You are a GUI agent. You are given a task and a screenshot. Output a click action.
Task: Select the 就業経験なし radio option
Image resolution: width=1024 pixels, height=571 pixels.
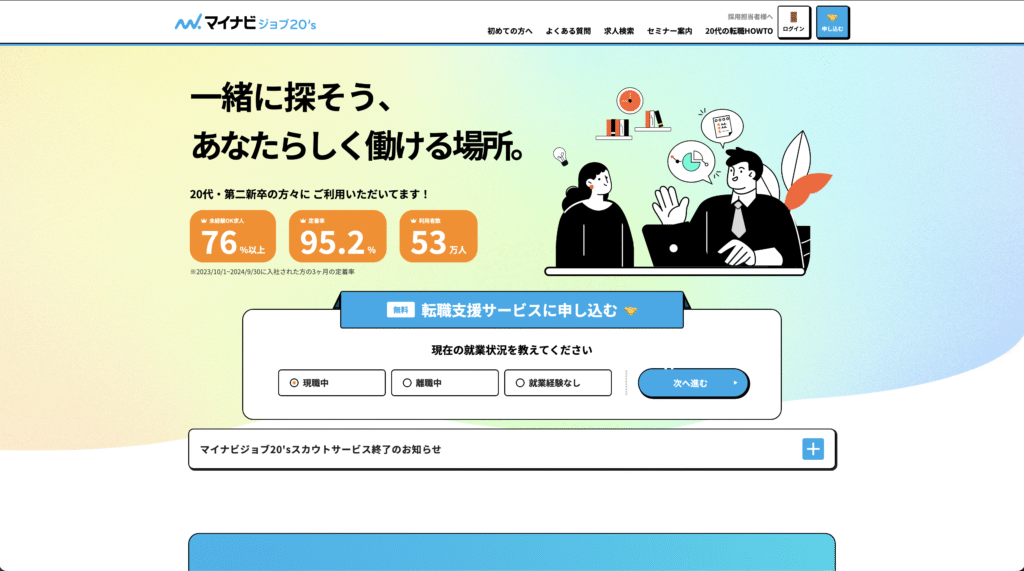tap(558, 383)
